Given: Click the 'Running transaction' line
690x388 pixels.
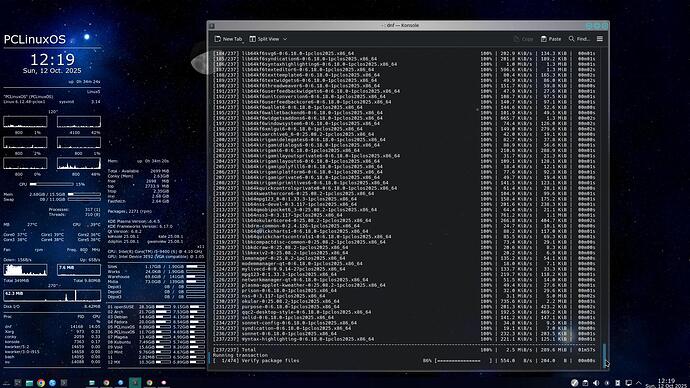Looking at the screenshot, I should 240,355.
